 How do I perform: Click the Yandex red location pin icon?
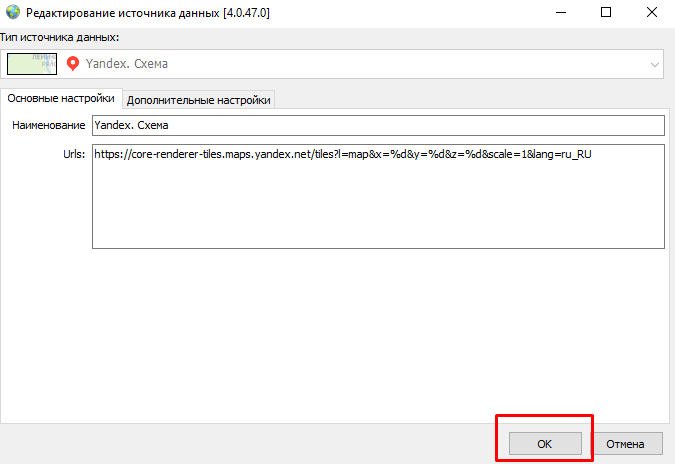[x=73, y=64]
